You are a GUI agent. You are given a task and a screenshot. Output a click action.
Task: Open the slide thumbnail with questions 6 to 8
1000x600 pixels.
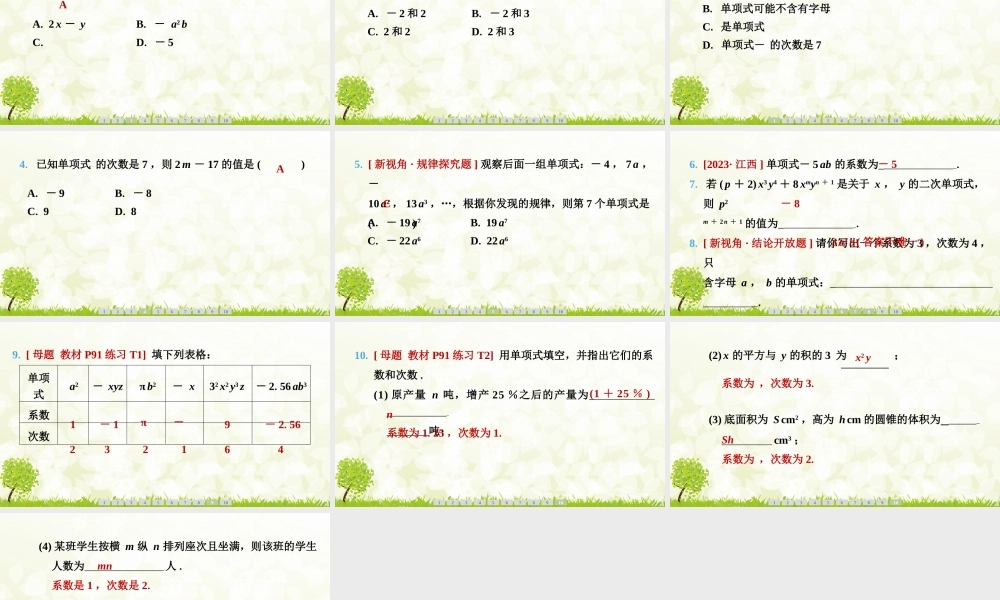click(x=835, y=223)
